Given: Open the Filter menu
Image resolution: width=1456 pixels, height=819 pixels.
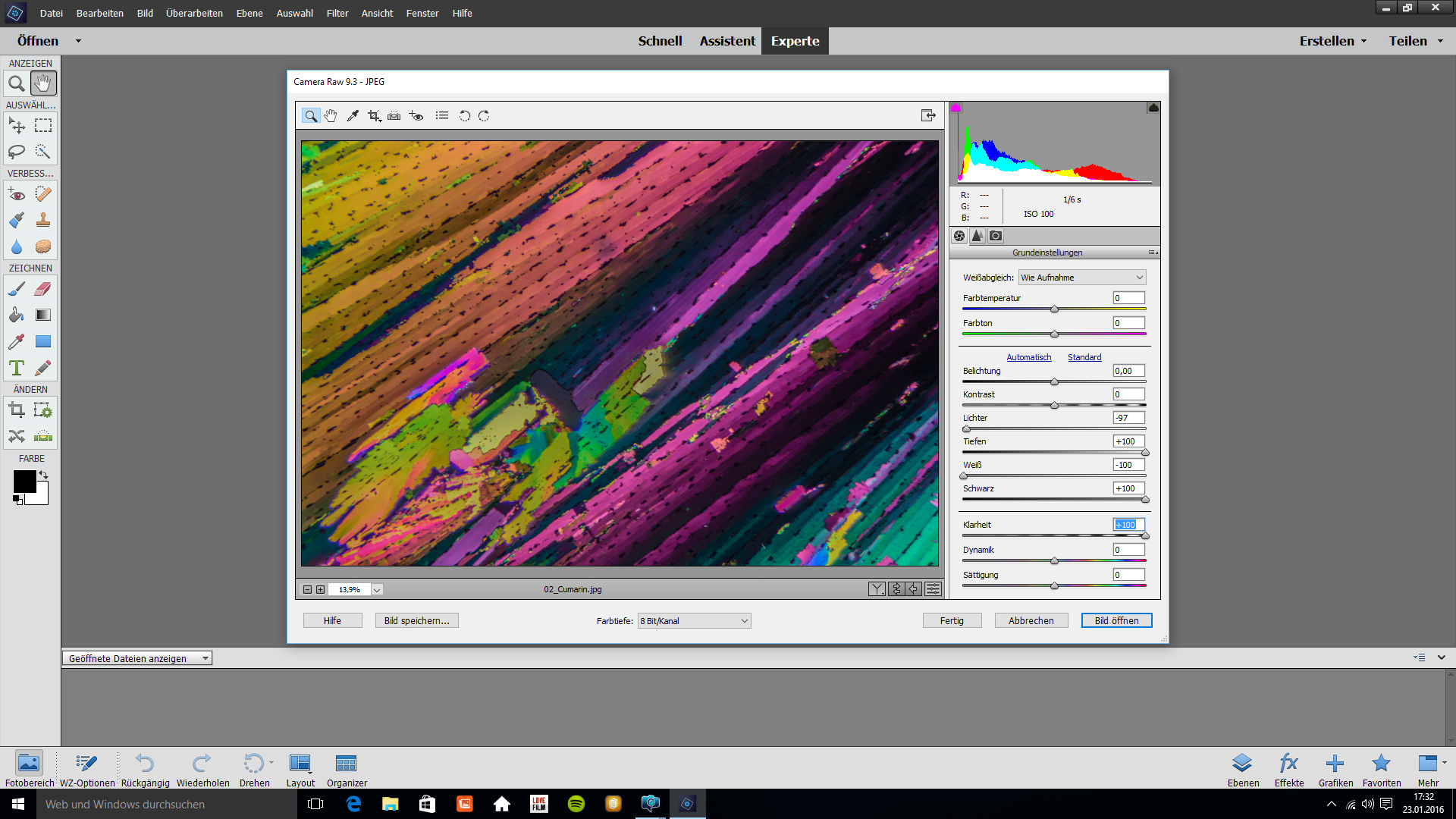Looking at the screenshot, I should click(x=337, y=13).
